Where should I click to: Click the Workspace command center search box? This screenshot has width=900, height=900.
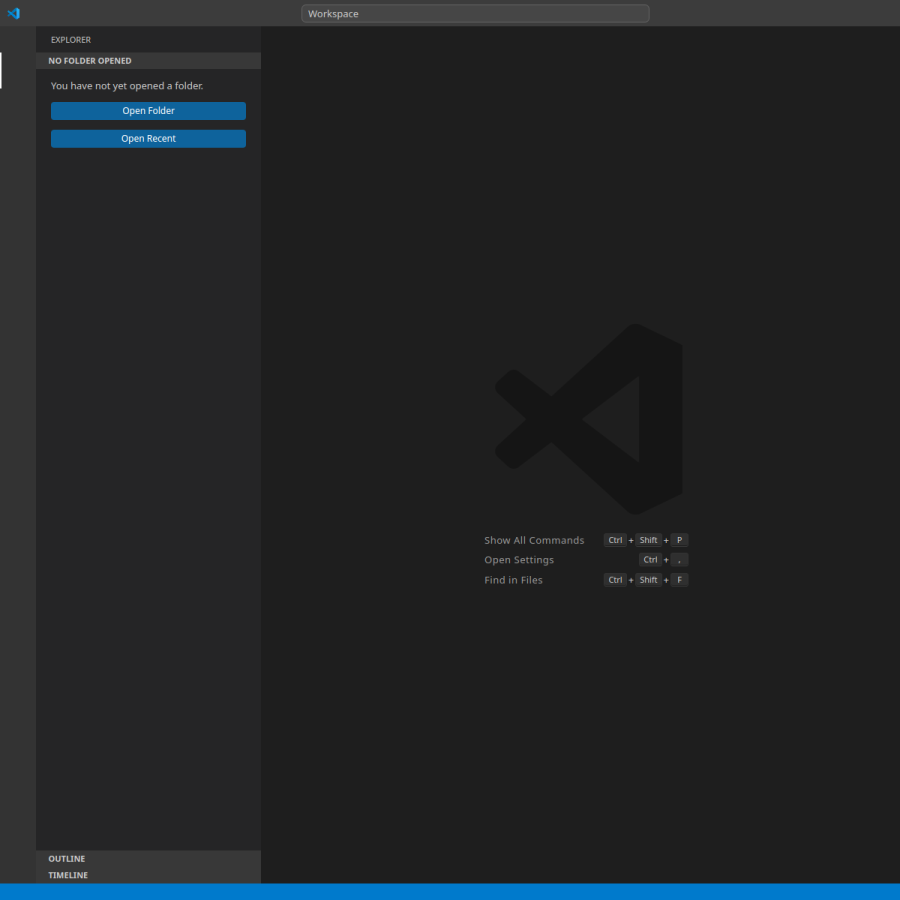click(x=475, y=14)
